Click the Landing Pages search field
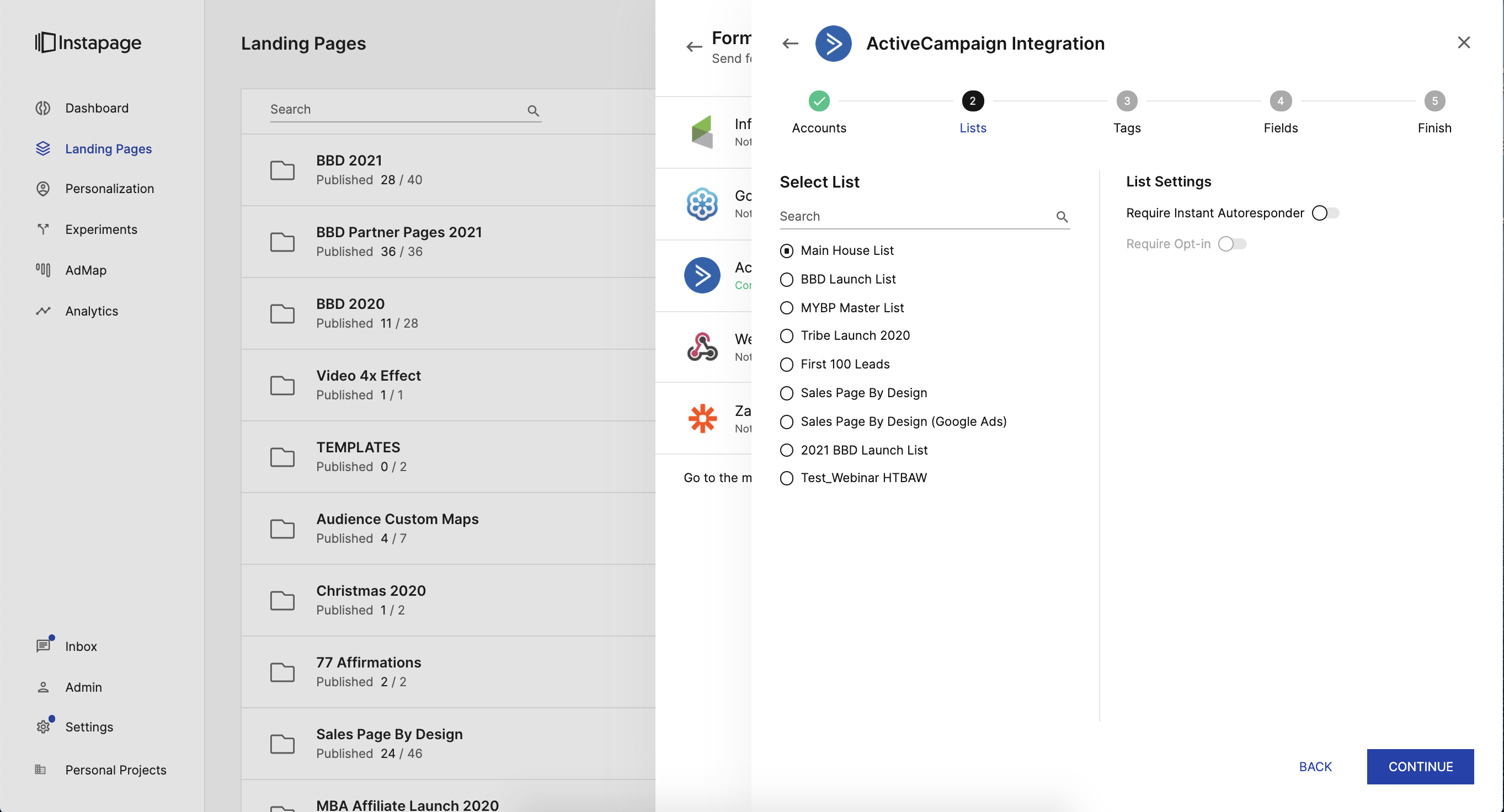 [405, 110]
